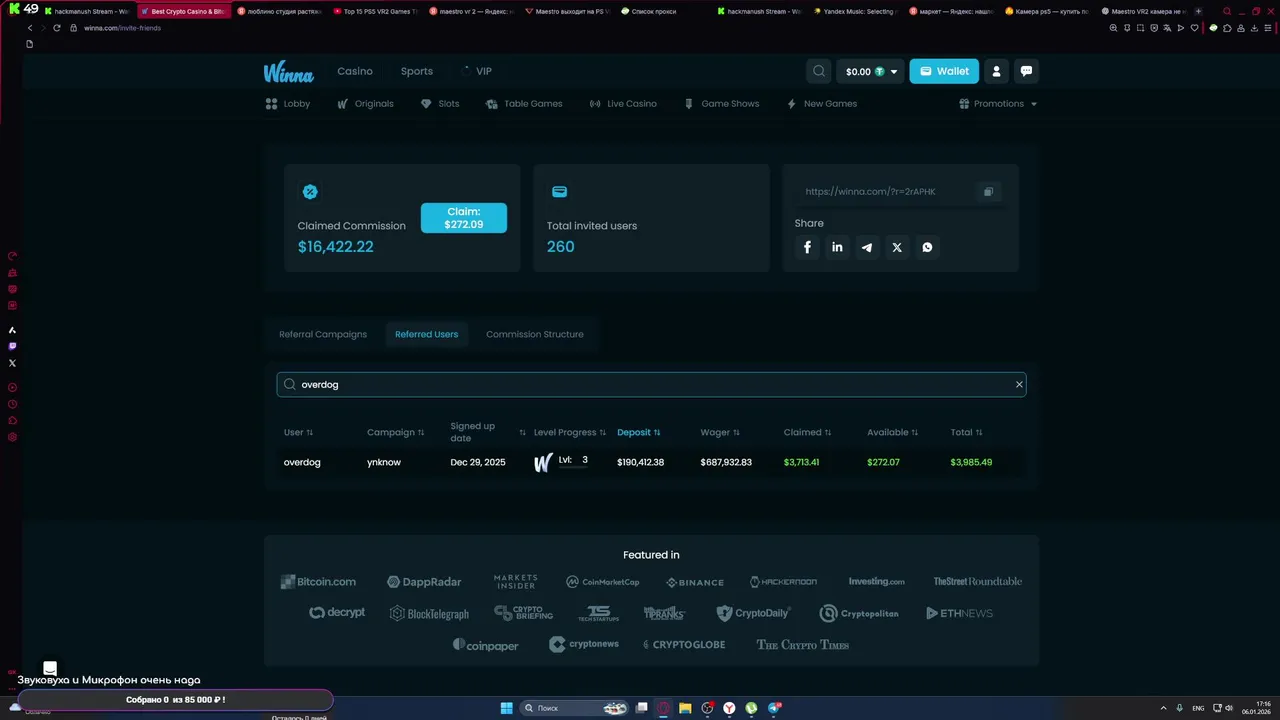Share referral link on X
The width and height of the screenshot is (1280, 720).
tap(897, 247)
